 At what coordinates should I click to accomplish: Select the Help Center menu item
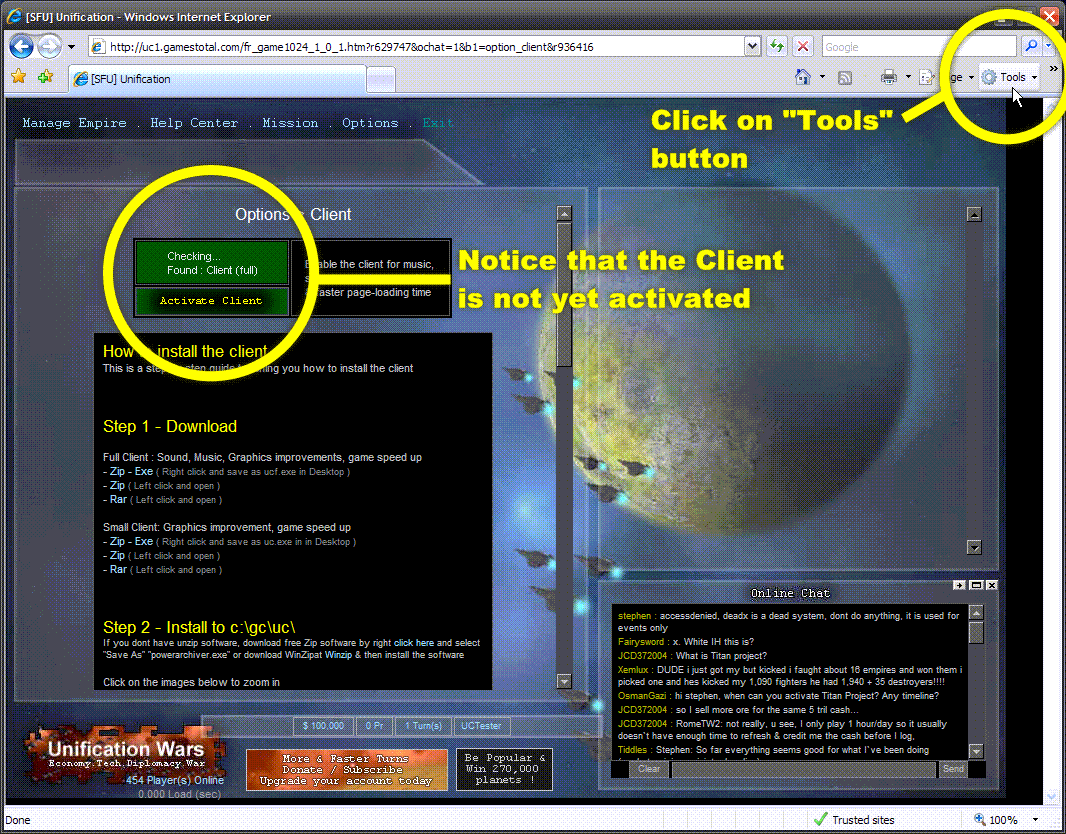point(194,123)
